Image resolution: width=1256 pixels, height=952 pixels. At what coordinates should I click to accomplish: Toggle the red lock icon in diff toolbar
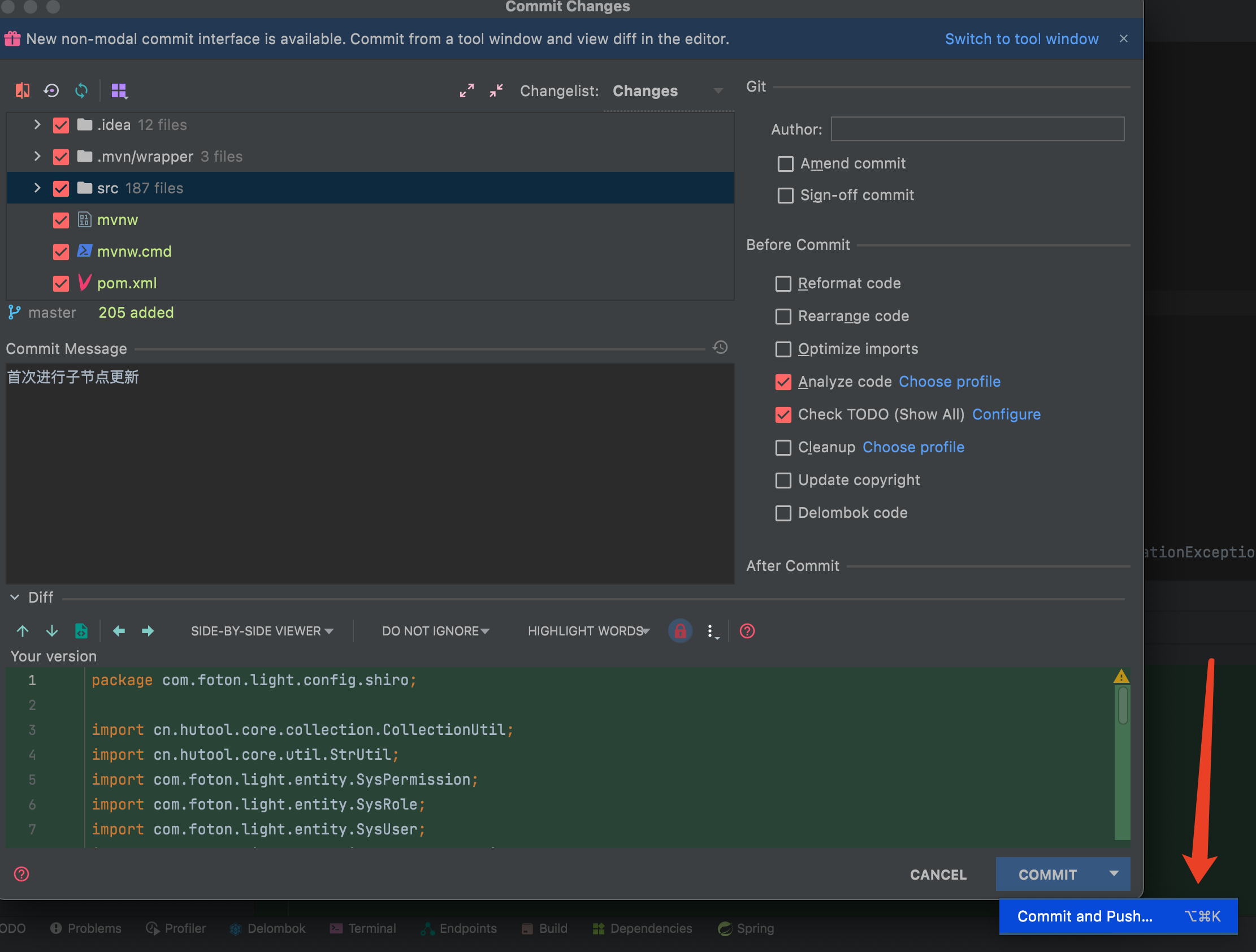point(679,631)
